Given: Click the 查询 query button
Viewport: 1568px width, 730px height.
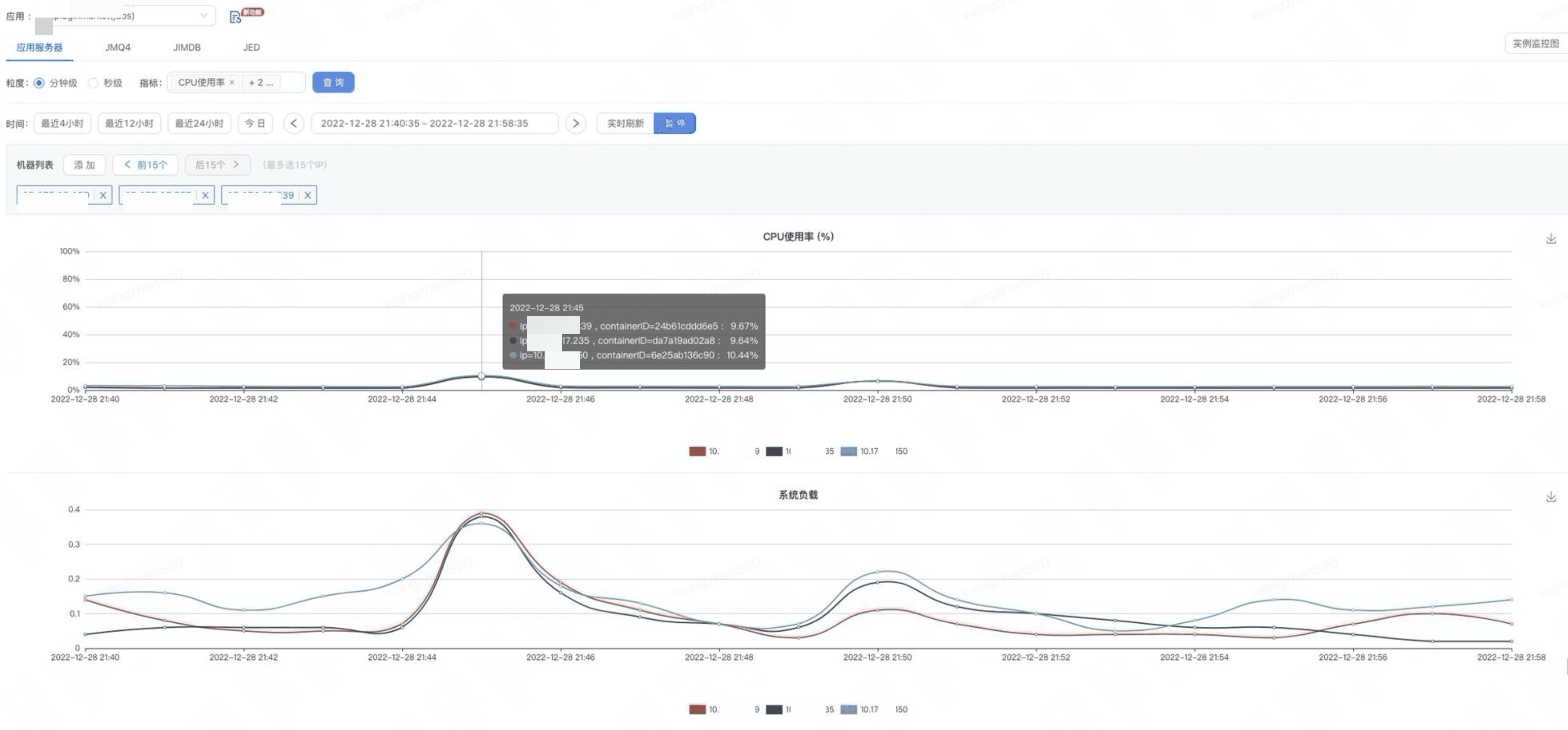Looking at the screenshot, I should 333,83.
